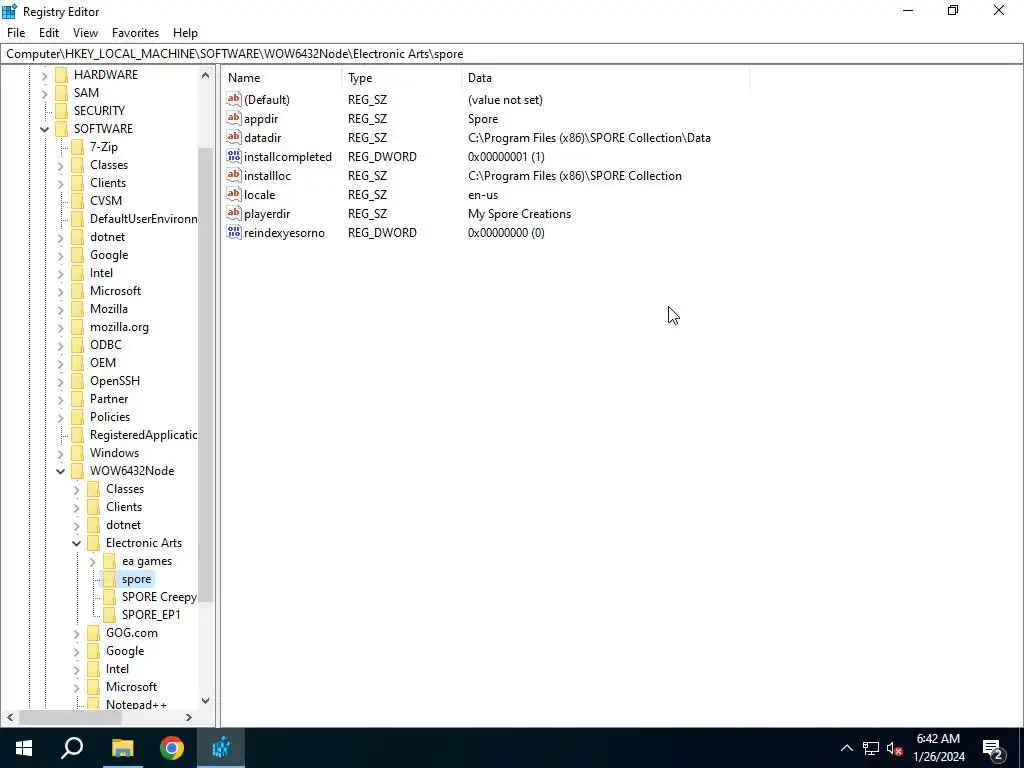Click the installcompleted DWORD value icon

(234, 156)
